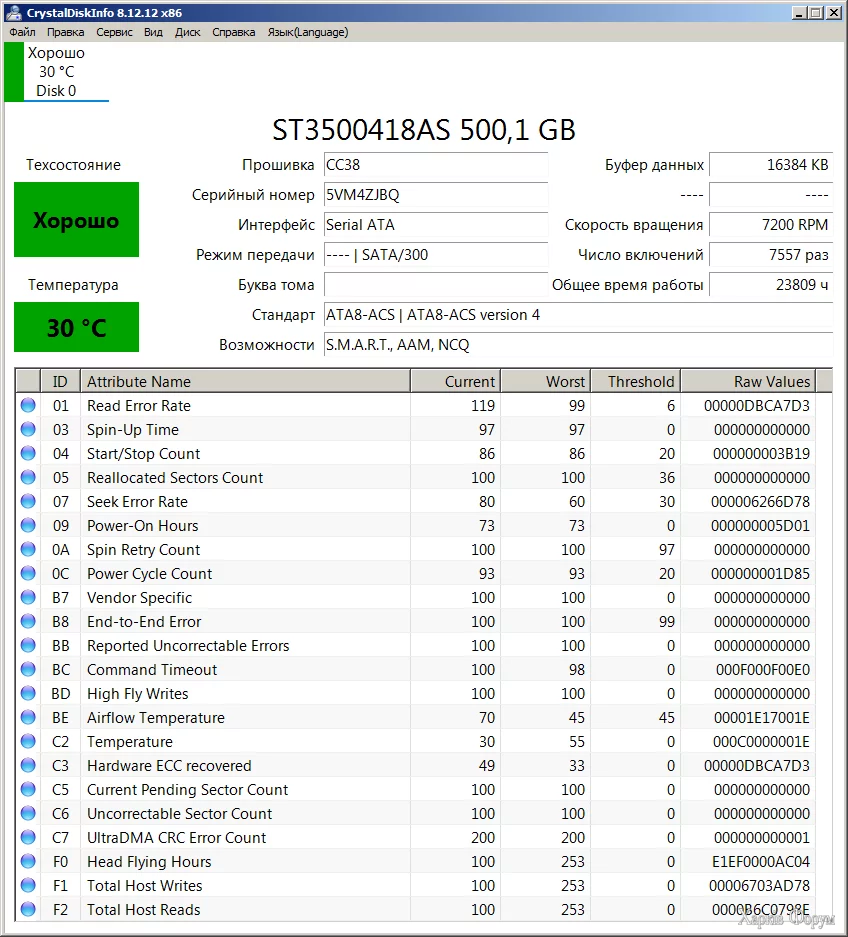
Task: Open the Сервис menu
Action: tap(114, 32)
